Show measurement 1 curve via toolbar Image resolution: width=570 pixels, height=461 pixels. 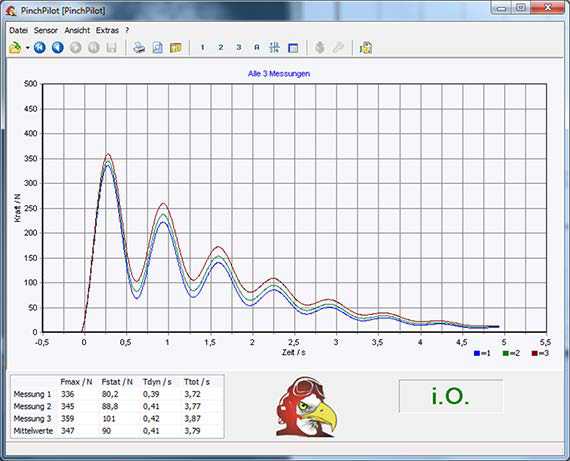(x=202, y=48)
